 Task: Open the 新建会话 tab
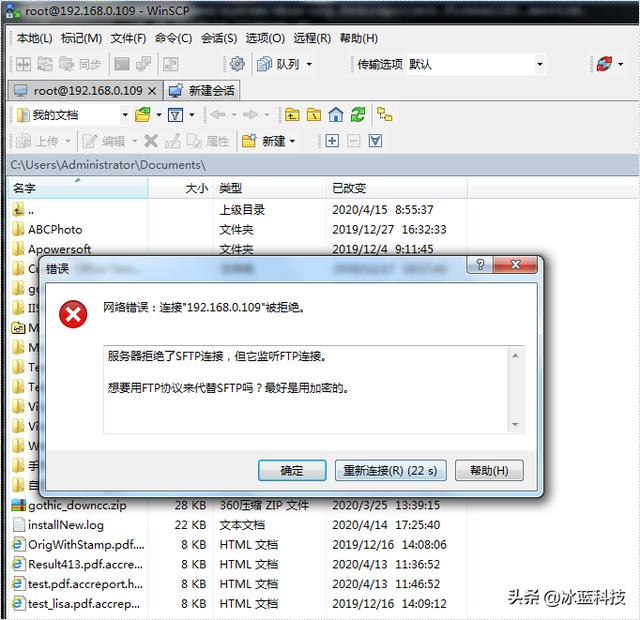pos(202,91)
